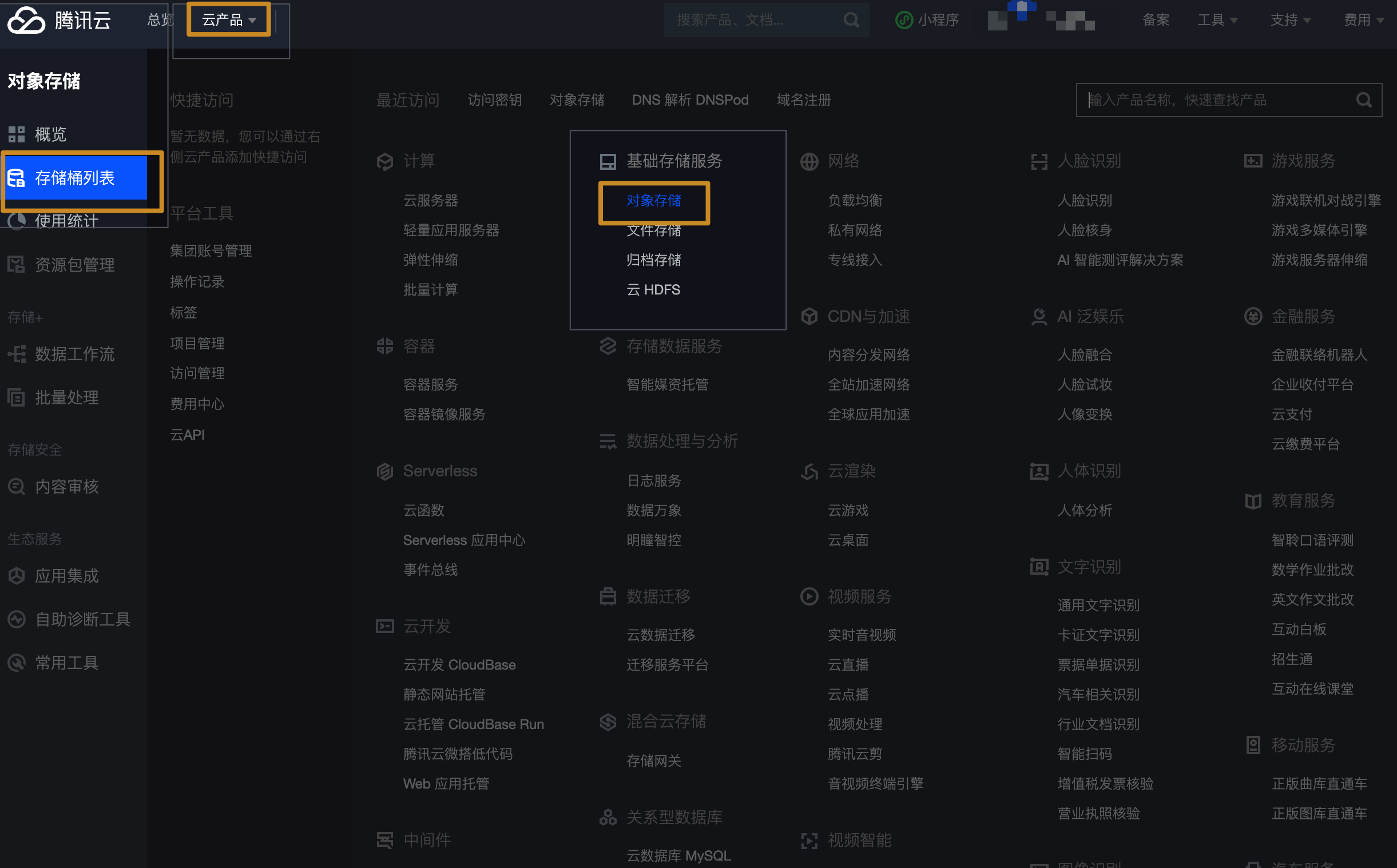Open DNS 解析 DNSPod recent link
Screen dimensions: 1397x868
pos(689,101)
